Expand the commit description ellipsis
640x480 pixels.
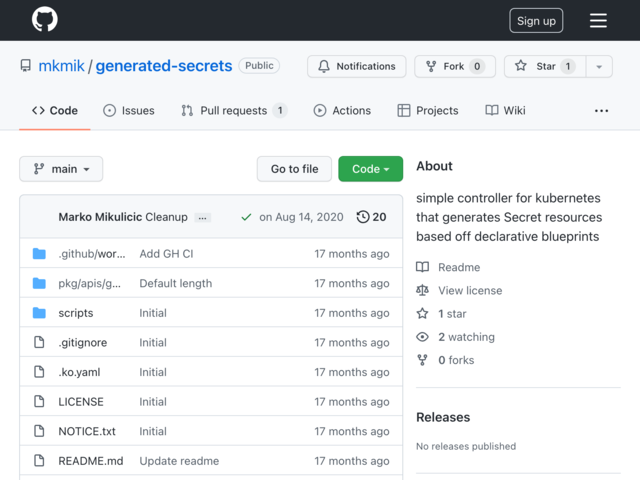[202, 218]
